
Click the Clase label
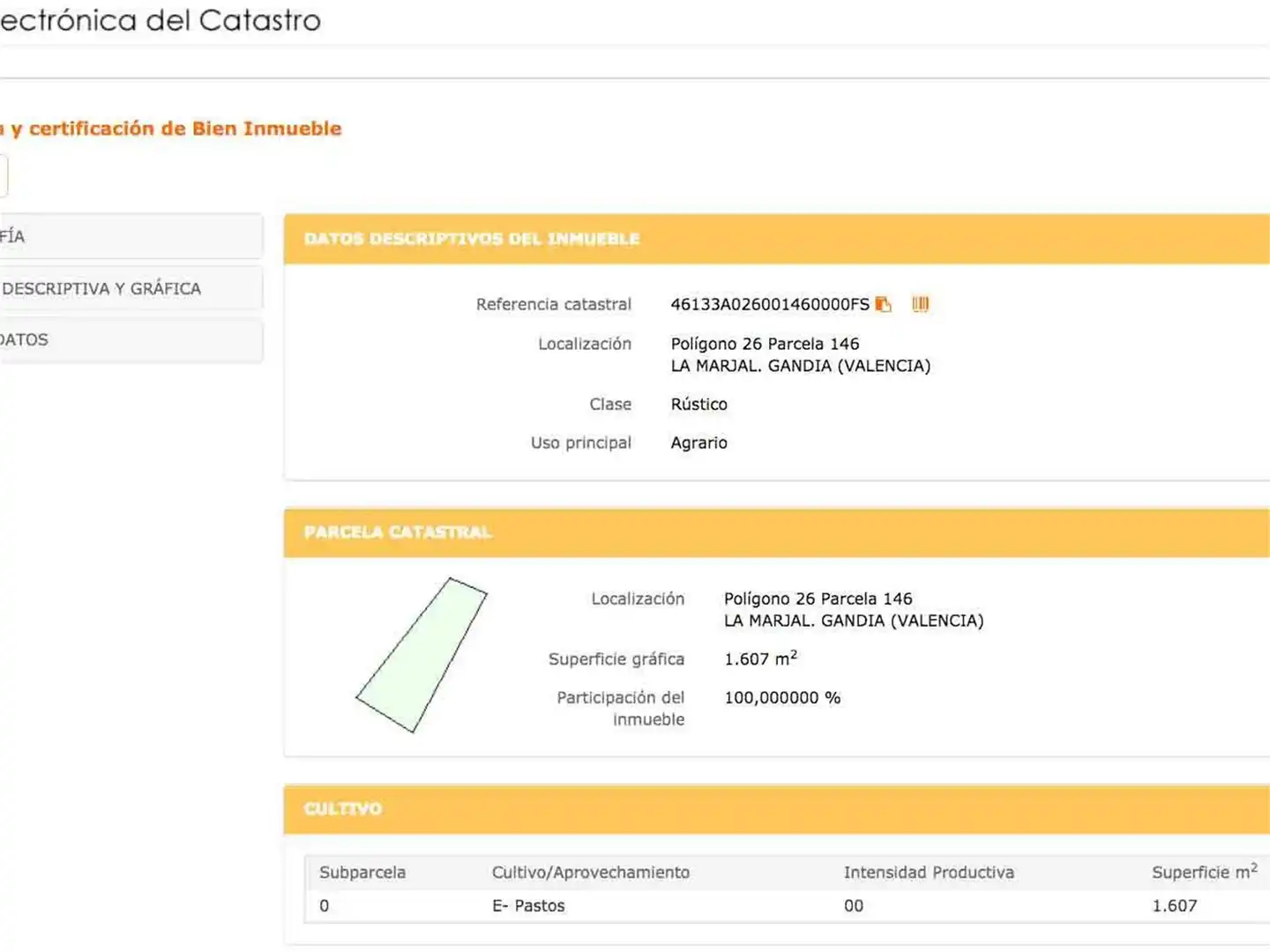tap(610, 405)
